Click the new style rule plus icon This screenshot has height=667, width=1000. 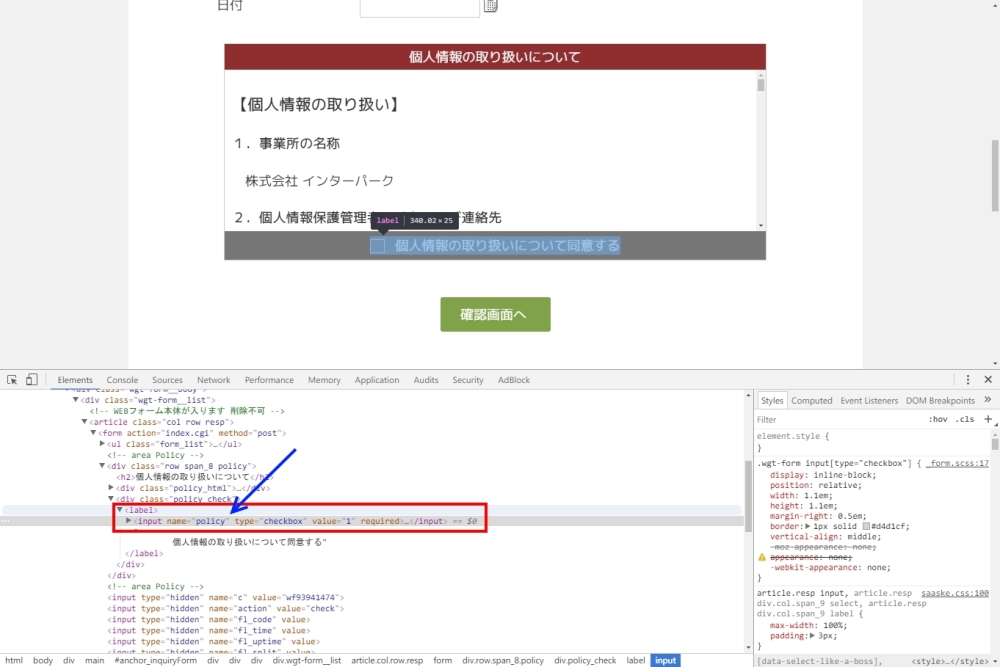tap(987, 420)
